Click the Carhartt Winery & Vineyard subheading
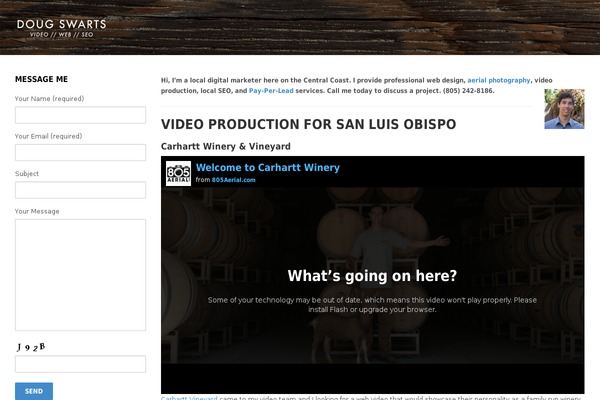This screenshot has width=600, height=400. [226, 146]
